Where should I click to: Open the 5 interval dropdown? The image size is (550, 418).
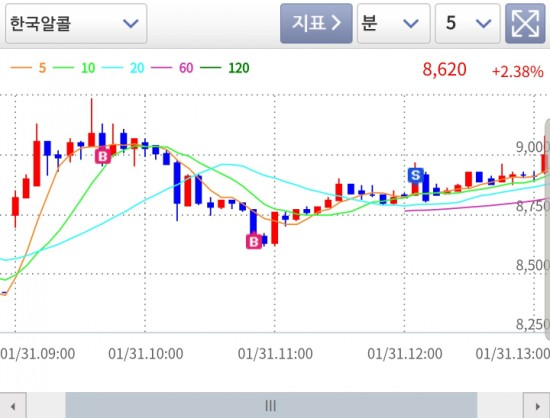(x=468, y=23)
